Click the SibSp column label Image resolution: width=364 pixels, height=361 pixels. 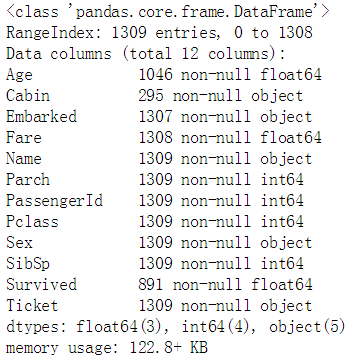(28, 264)
